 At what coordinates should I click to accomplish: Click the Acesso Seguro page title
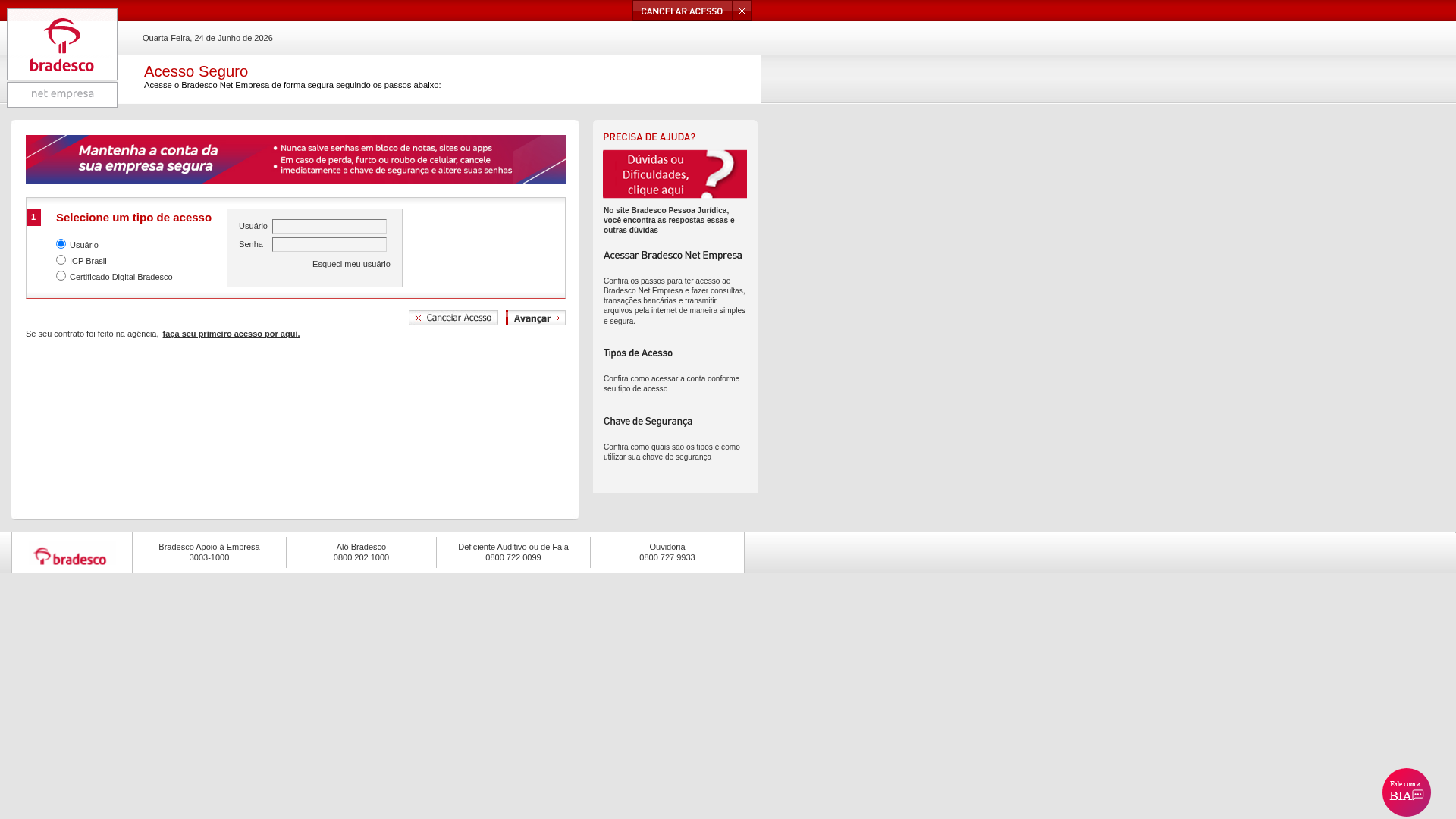click(196, 71)
